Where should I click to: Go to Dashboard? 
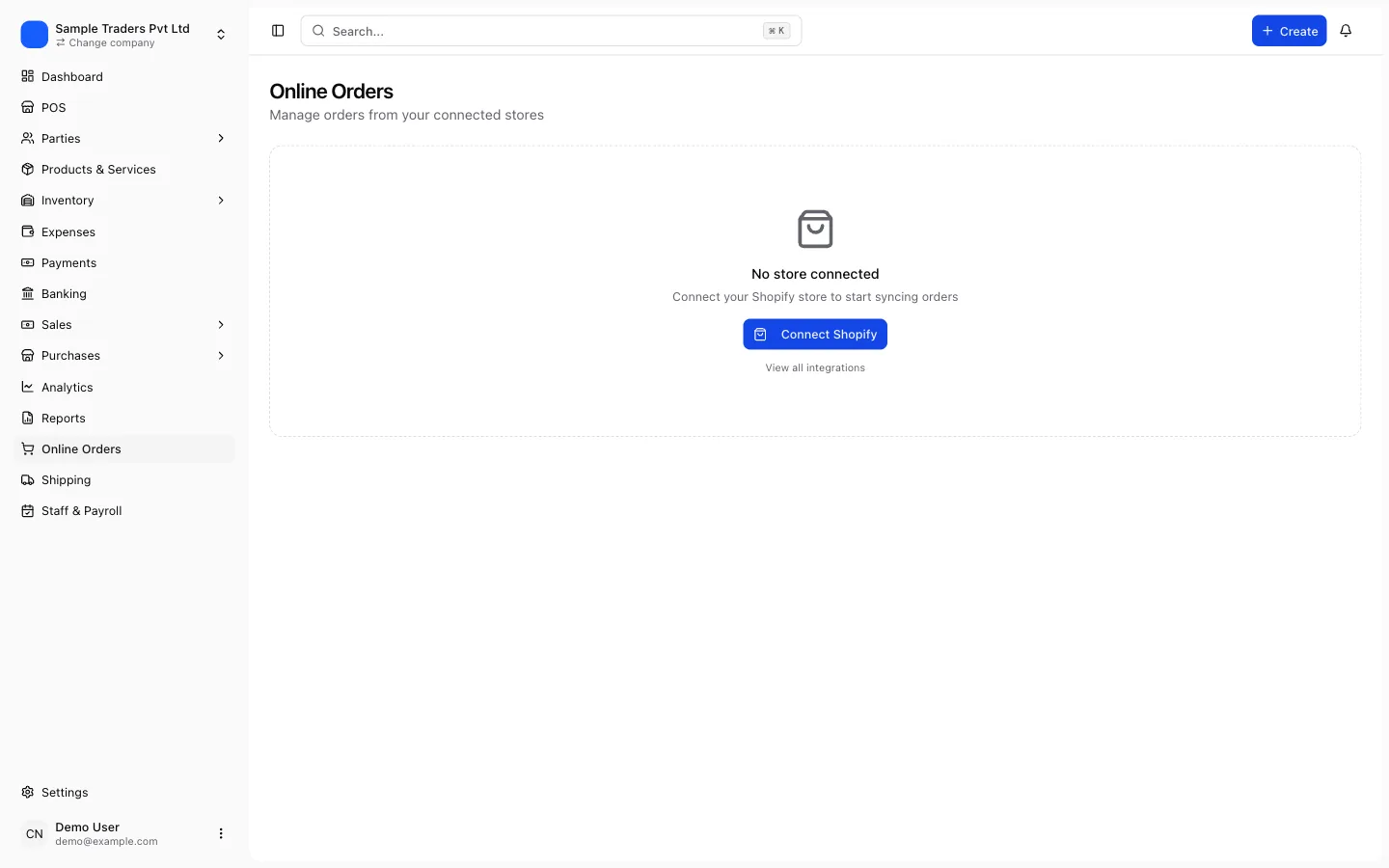[x=125, y=76]
